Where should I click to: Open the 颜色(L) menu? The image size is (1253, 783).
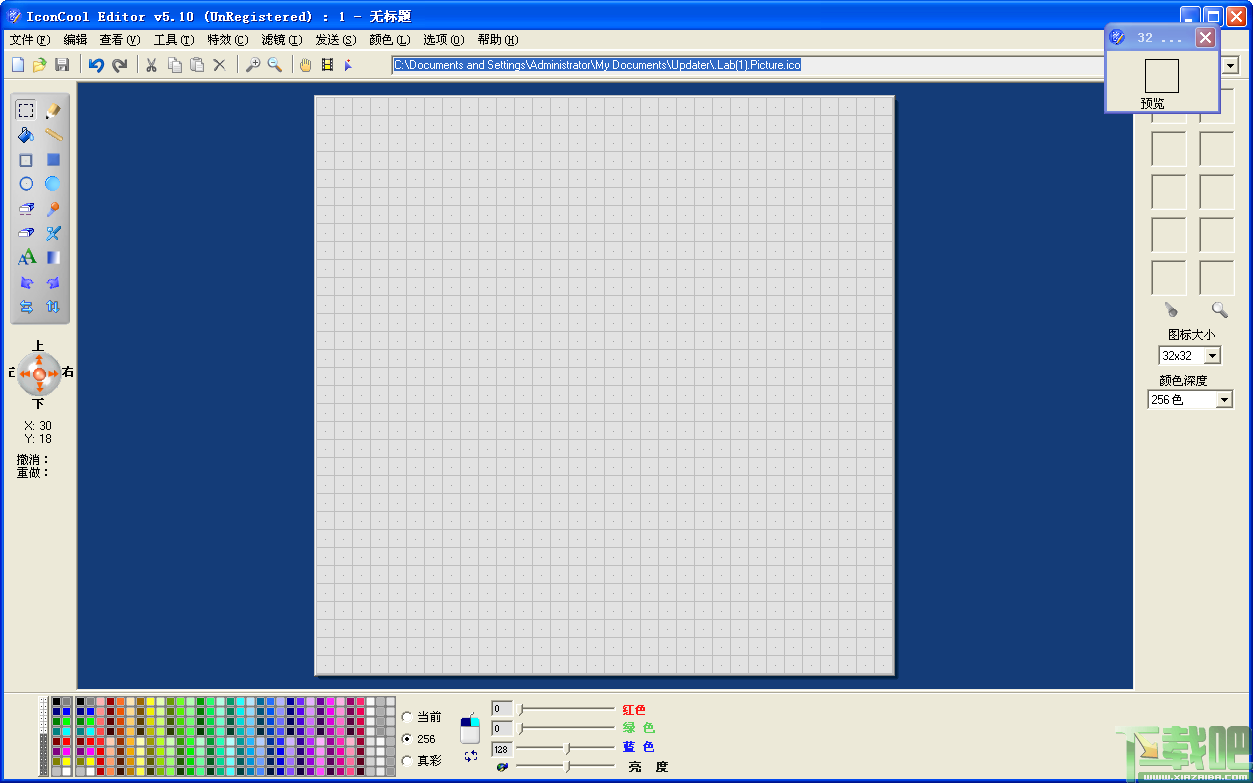pyautogui.click(x=389, y=40)
